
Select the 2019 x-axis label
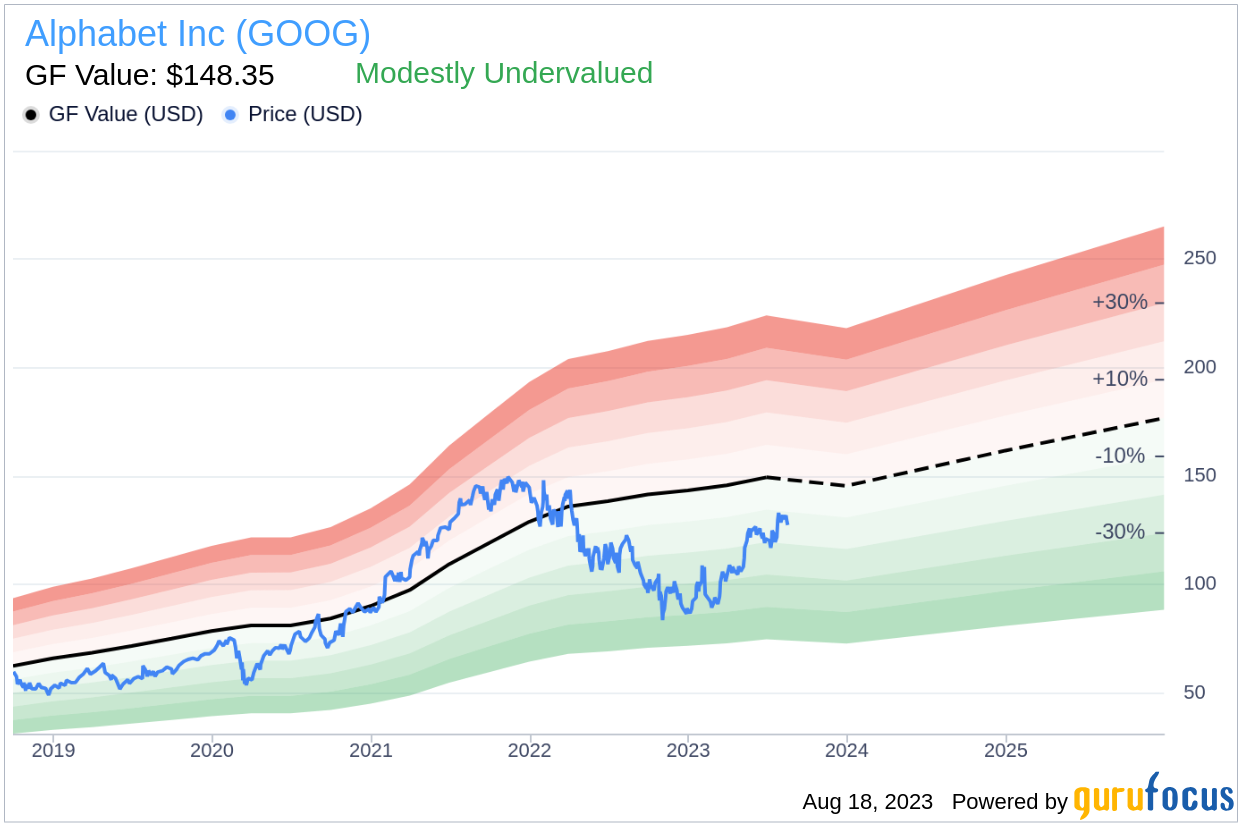click(x=53, y=751)
